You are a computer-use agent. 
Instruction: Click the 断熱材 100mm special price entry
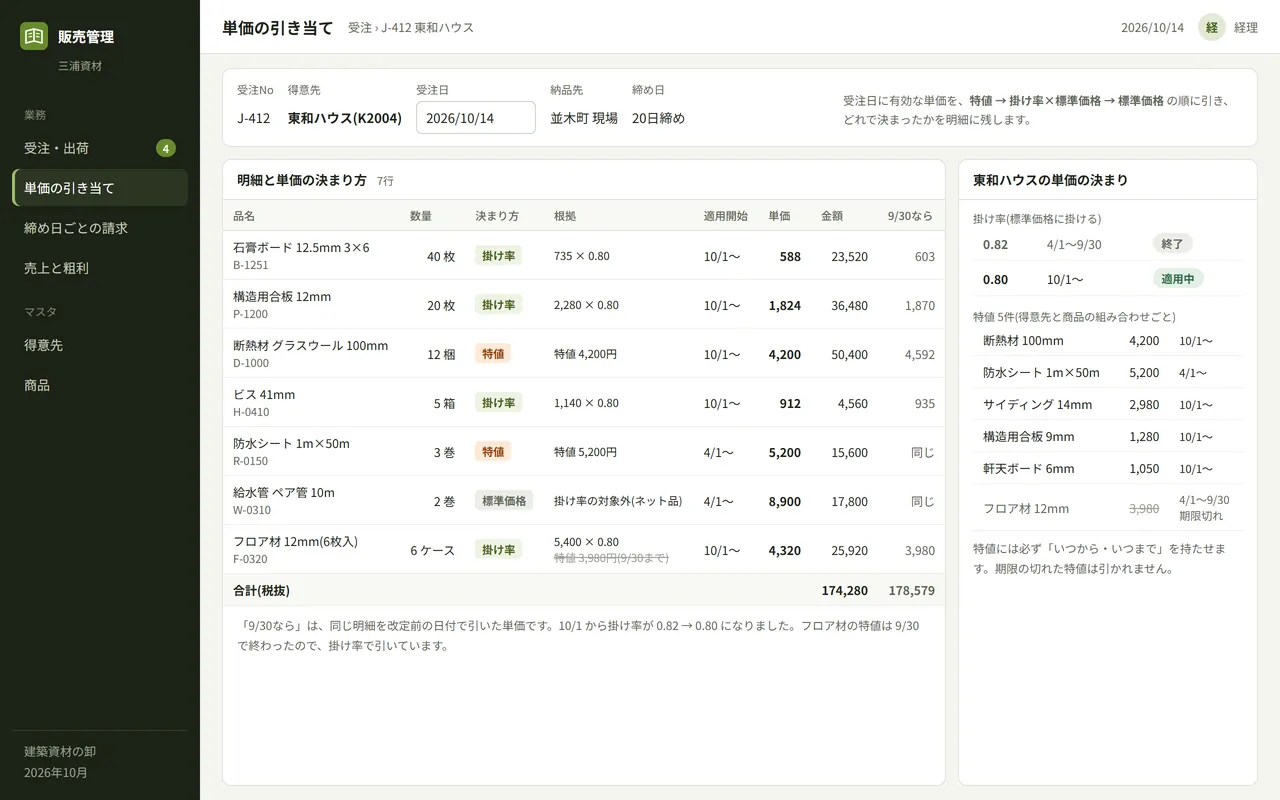click(x=1108, y=341)
